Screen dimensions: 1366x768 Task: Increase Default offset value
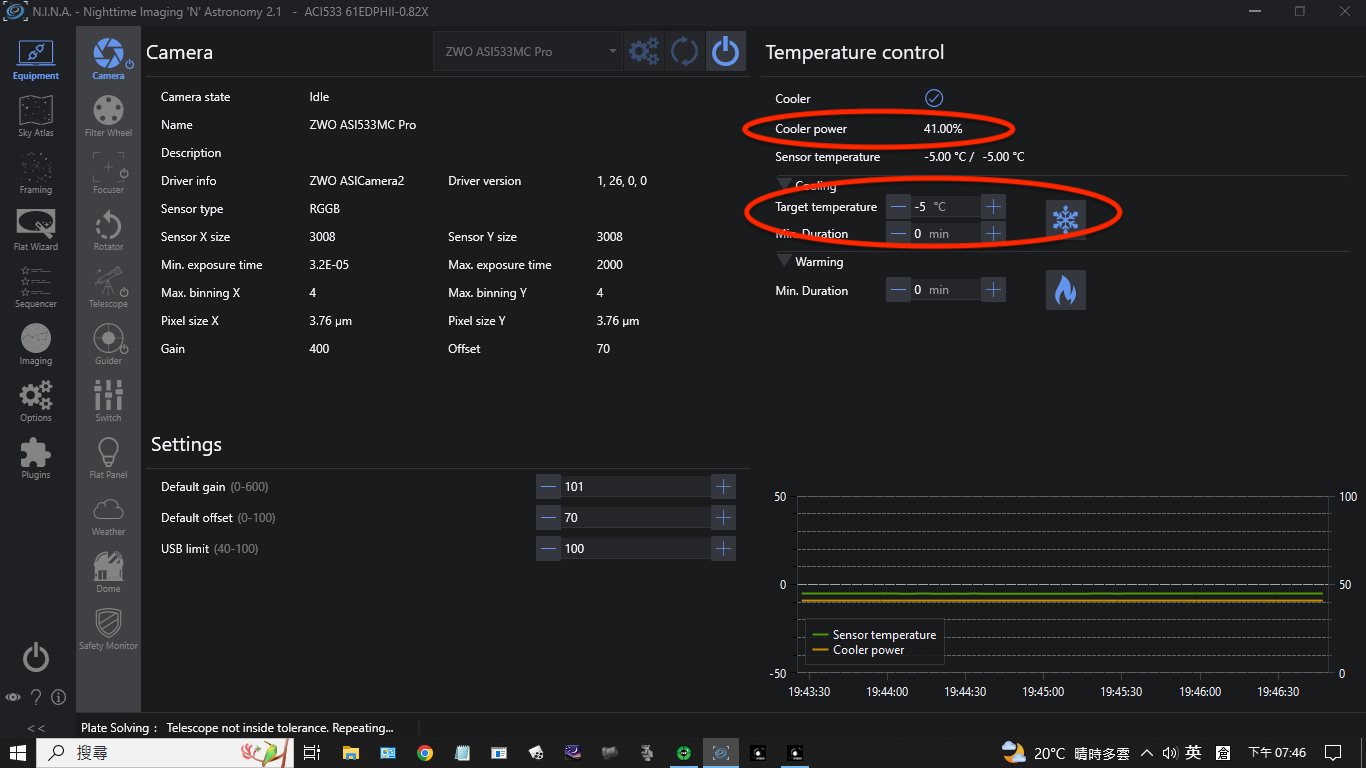pyautogui.click(x=723, y=518)
